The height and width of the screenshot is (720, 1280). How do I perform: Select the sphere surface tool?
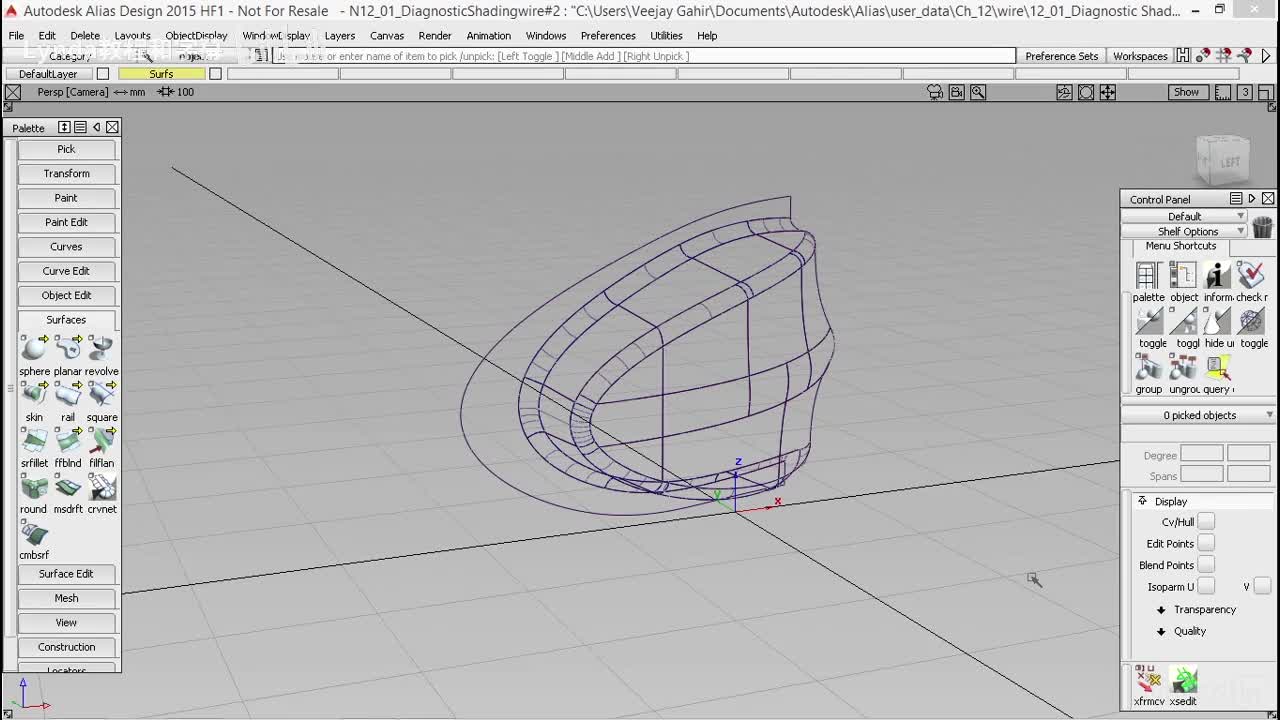(x=34, y=349)
